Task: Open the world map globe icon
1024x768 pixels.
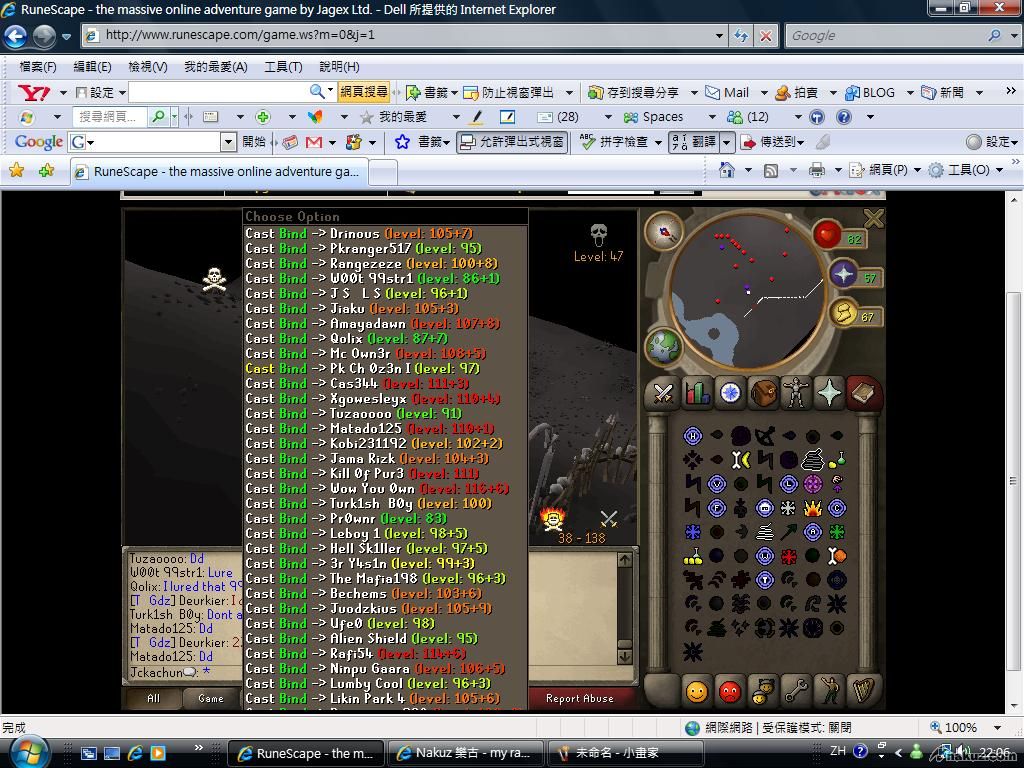Action: coord(664,347)
